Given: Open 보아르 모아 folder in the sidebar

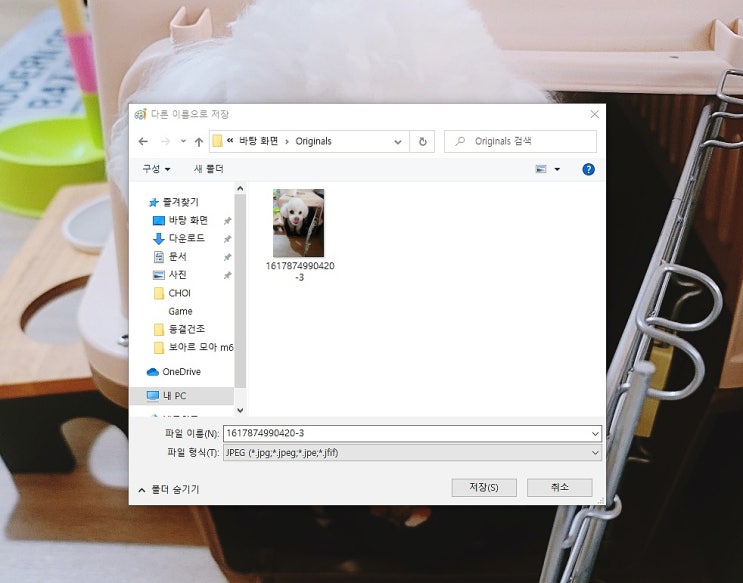Looking at the screenshot, I should (201, 347).
